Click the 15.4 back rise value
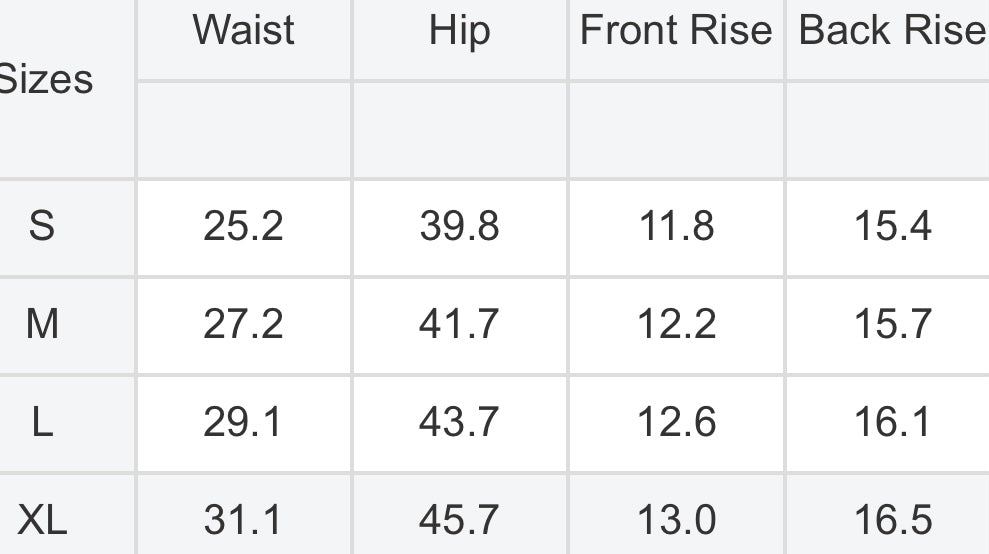Viewport: 989px width, 554px height. [892, 226]
